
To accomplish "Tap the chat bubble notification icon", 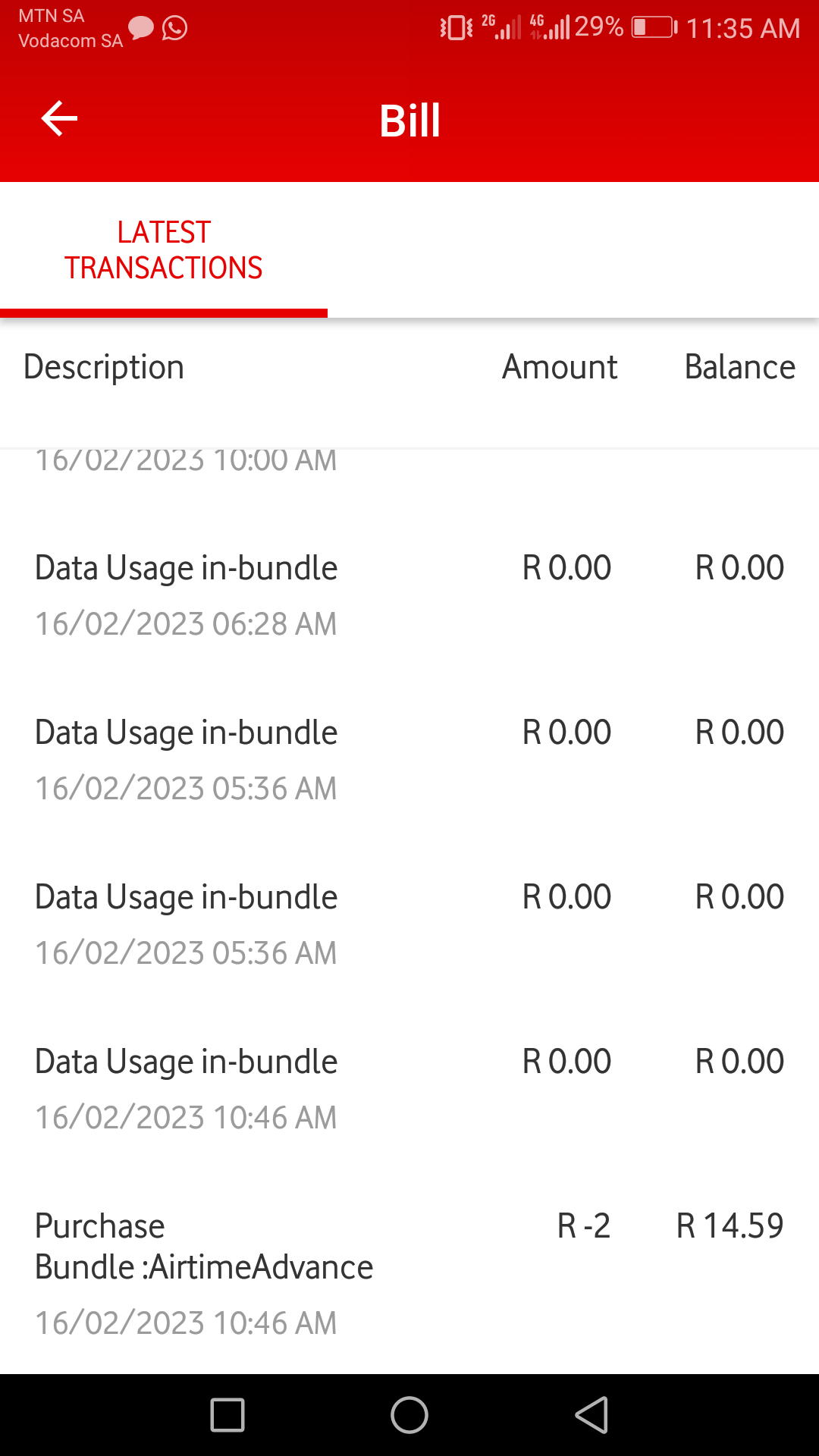I will [141, 29].
